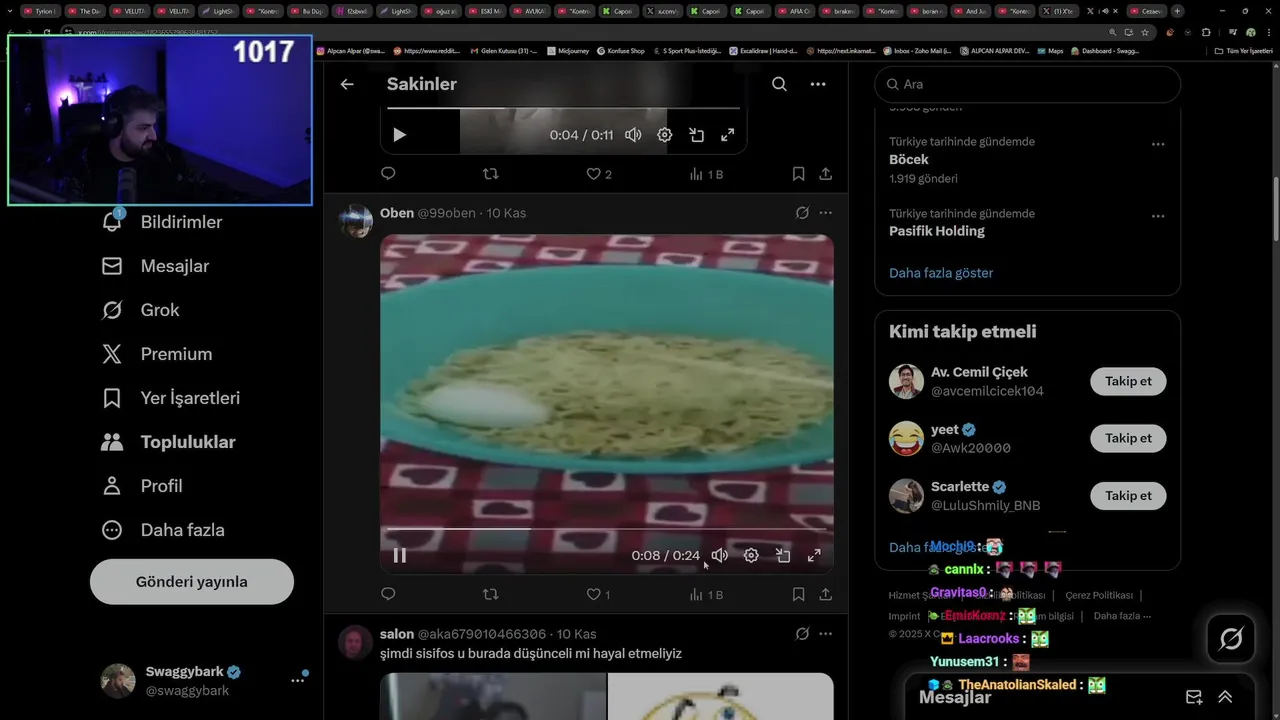Screen dimensions: 1280x720
Task: Open Premium page
Action: click(156, 354)
